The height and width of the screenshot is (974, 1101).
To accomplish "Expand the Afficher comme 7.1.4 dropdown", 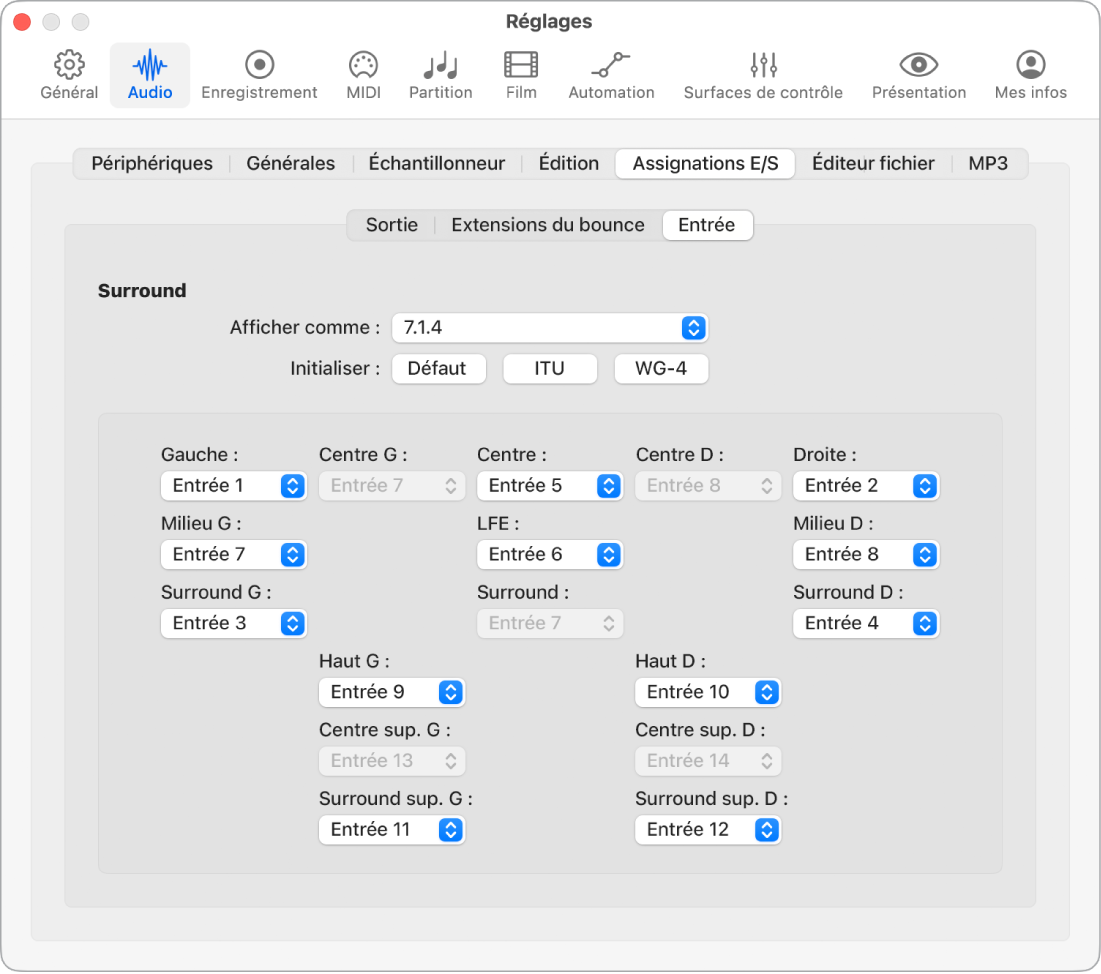I will tap(549, 327).
